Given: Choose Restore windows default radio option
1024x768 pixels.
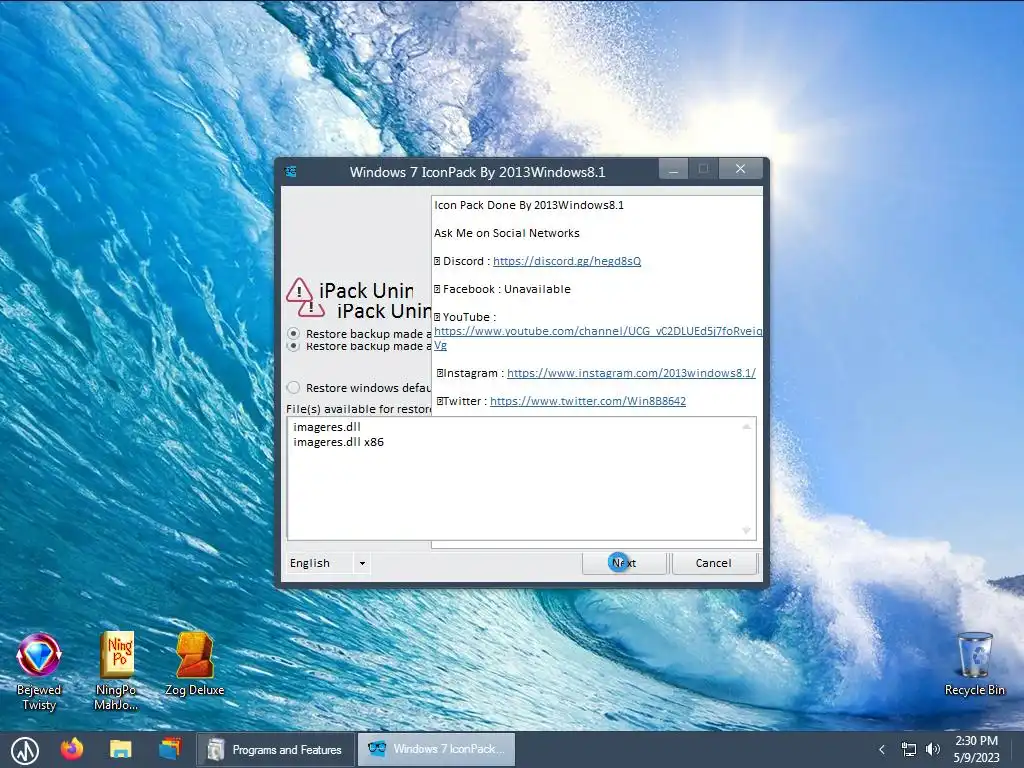Looking at the screenshot, I should pos(294,388).
